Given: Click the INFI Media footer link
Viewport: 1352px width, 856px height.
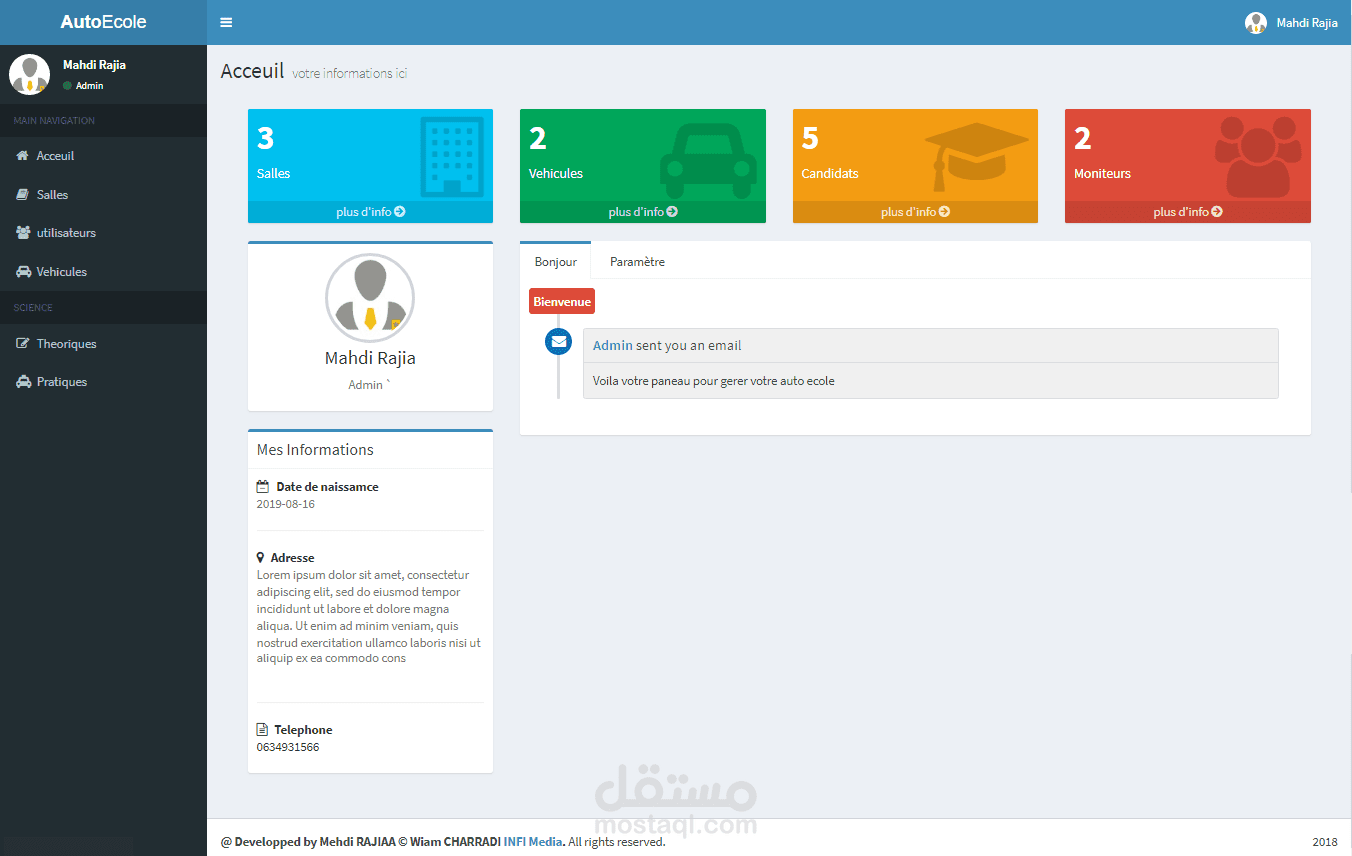Looking at the screenshot, I should pyautogui.click(x=533, y=842).
